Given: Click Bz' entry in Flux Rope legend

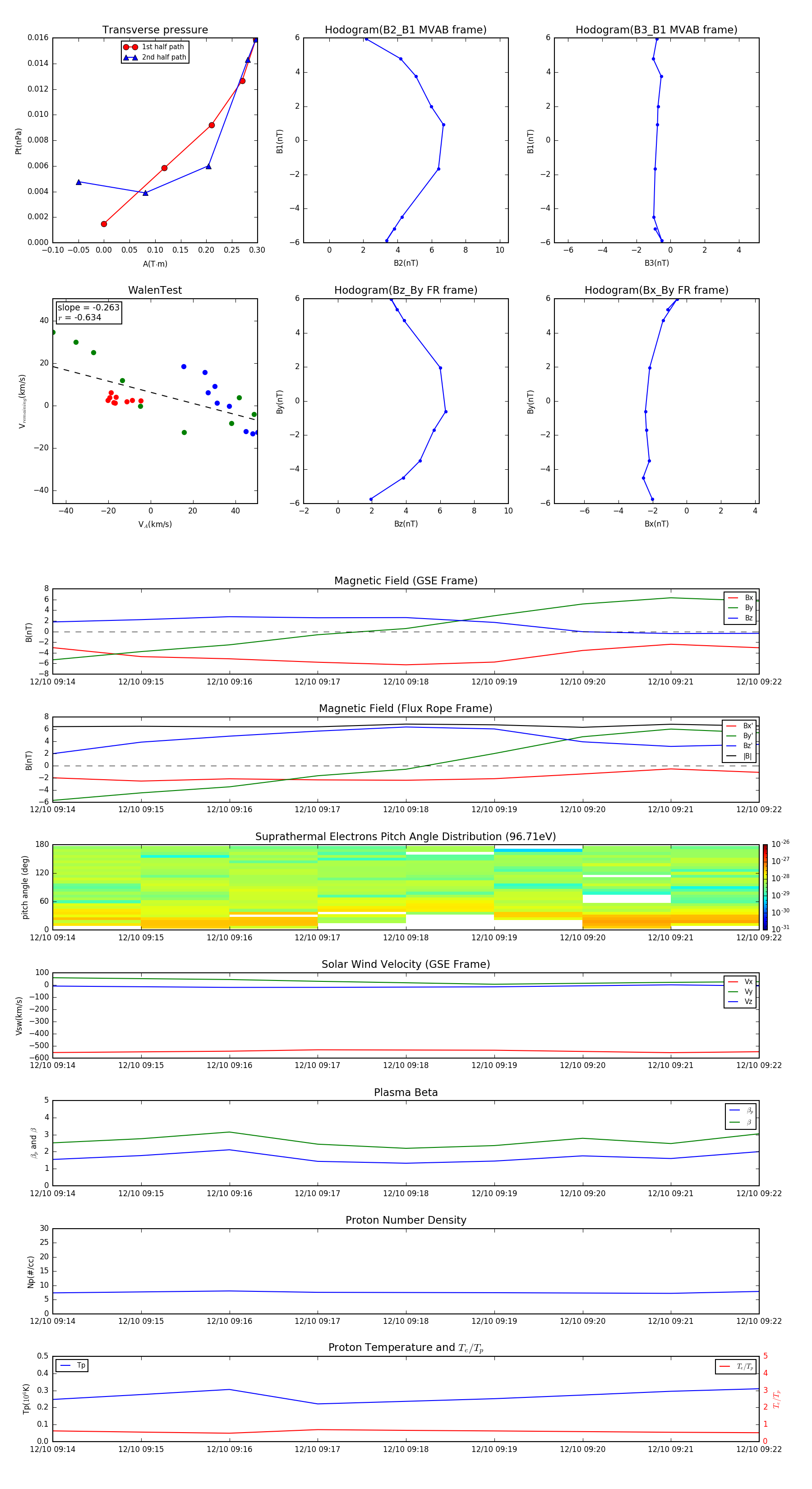Looking at the screenshot, I should (740, 746).
